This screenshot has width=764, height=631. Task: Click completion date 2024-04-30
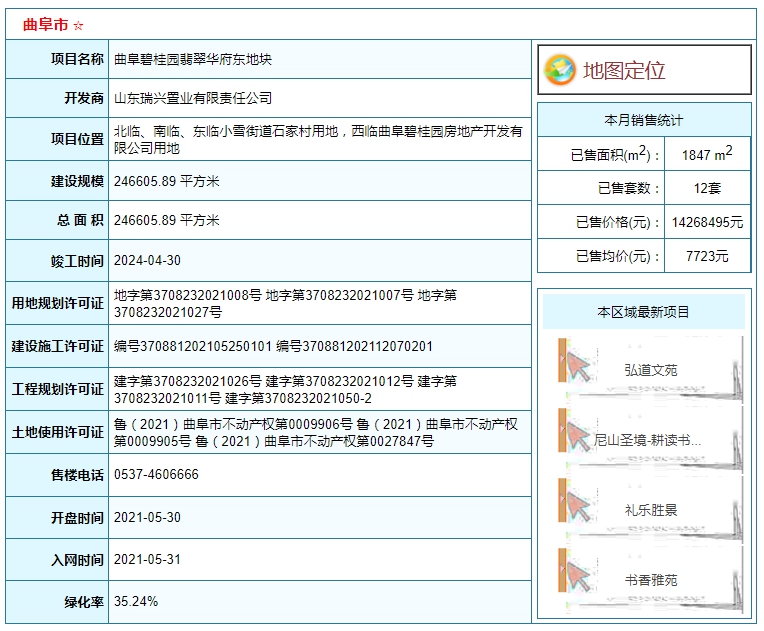point(147,261)
